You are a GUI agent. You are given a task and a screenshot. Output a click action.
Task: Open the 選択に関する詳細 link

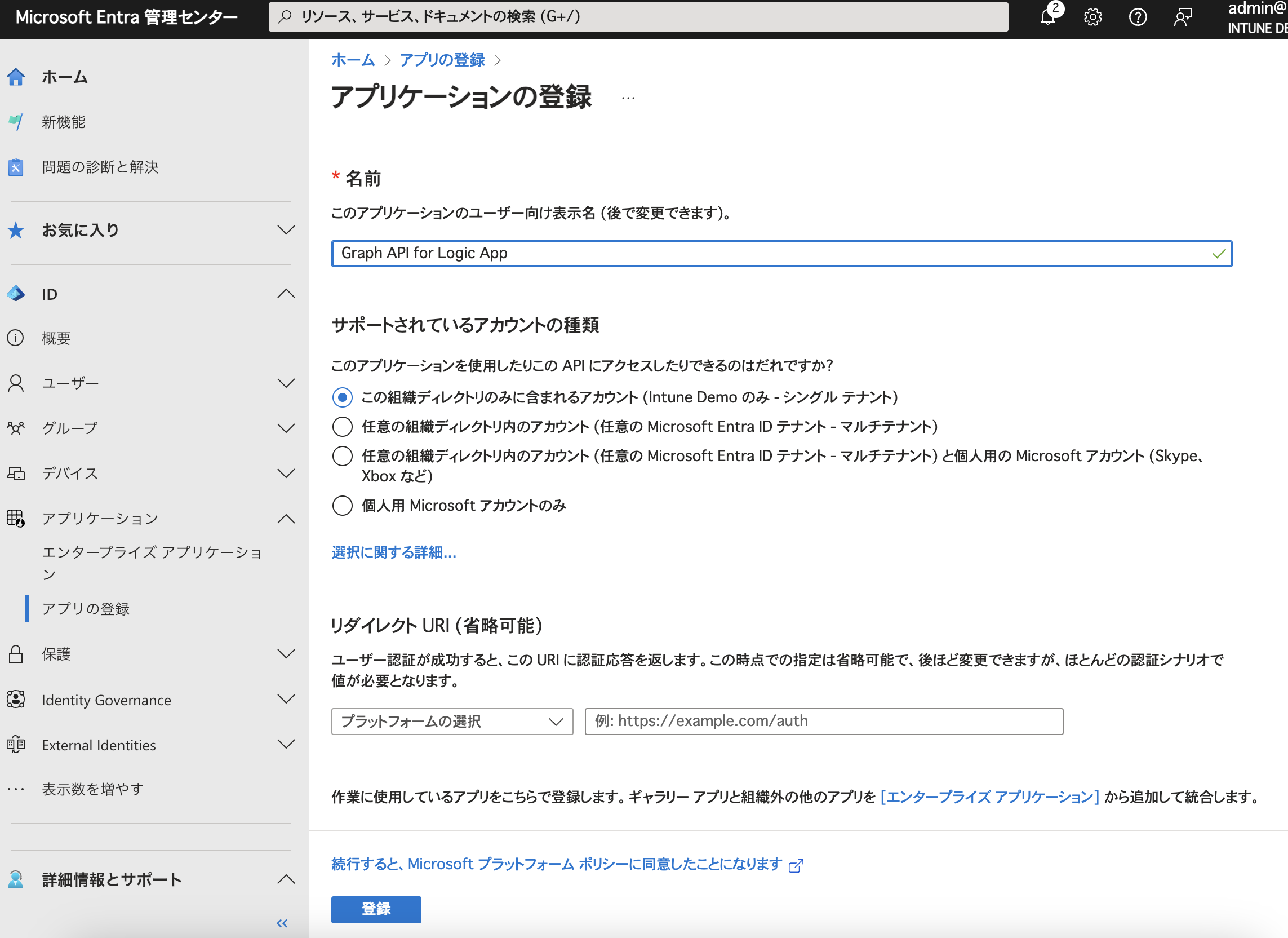393,552
